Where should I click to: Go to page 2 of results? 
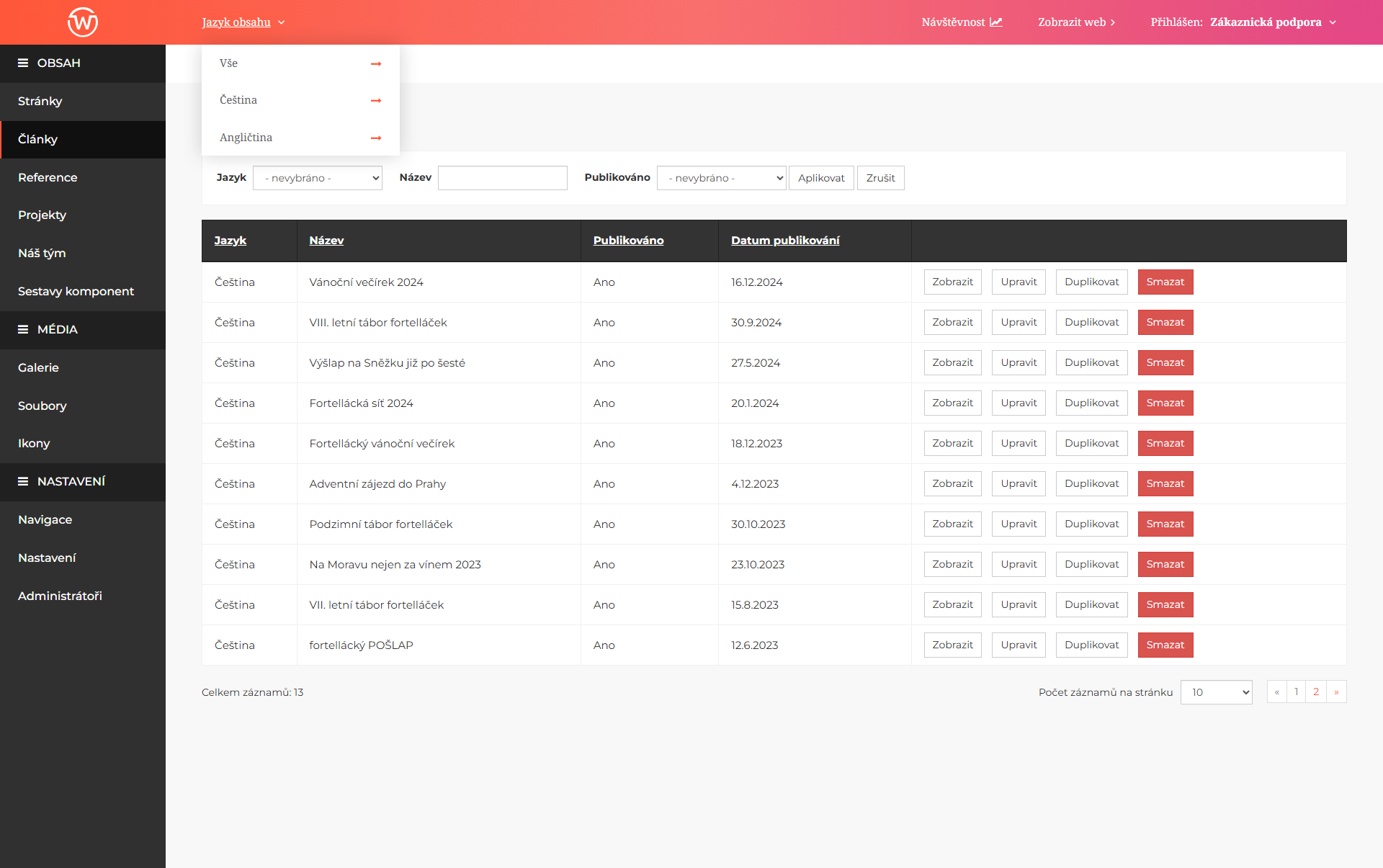tap(1316, 692)
